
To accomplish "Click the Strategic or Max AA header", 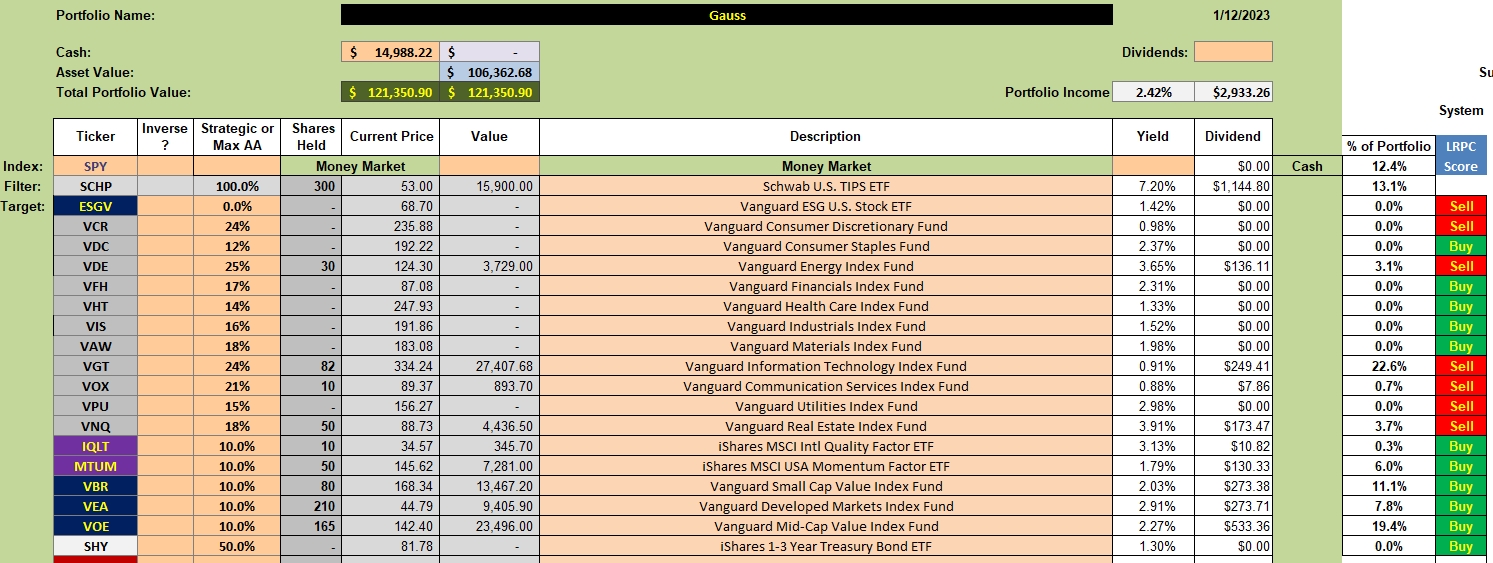I will pyautogui.click(x=237, y=137).
